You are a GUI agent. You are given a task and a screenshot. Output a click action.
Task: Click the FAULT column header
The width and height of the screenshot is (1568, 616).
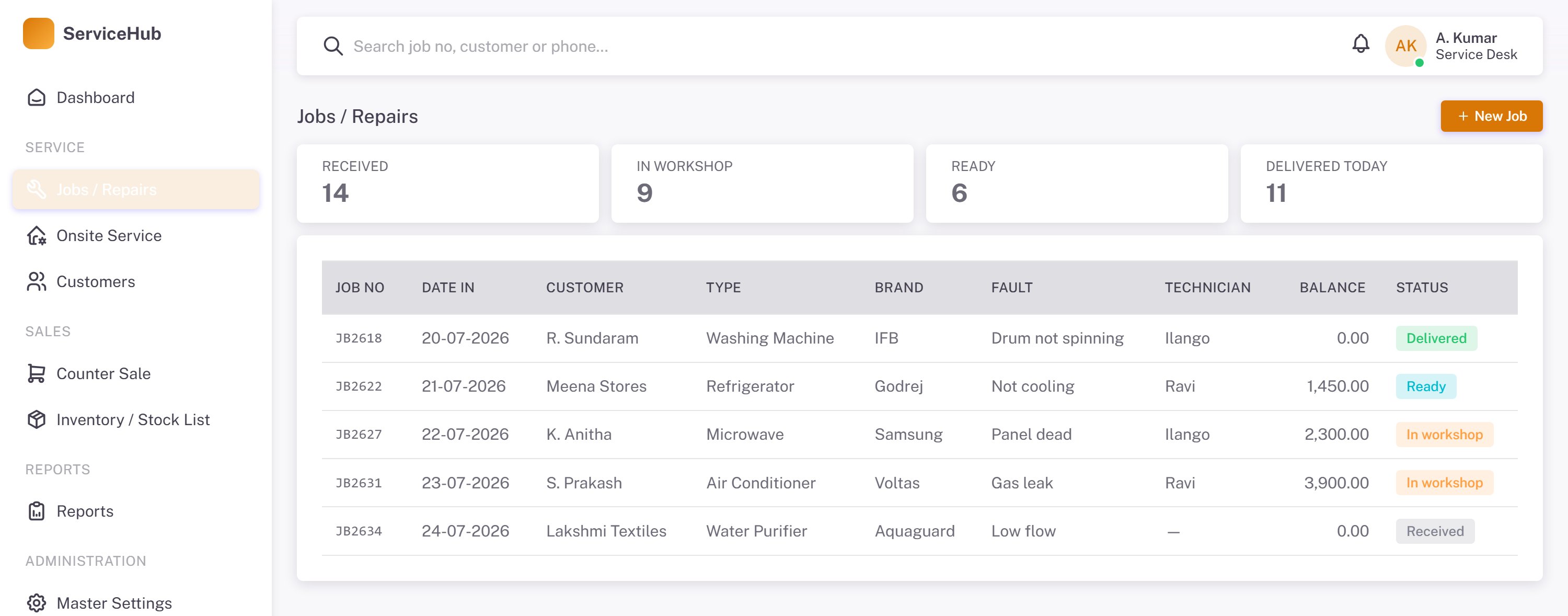click(x=1012, y=288)
